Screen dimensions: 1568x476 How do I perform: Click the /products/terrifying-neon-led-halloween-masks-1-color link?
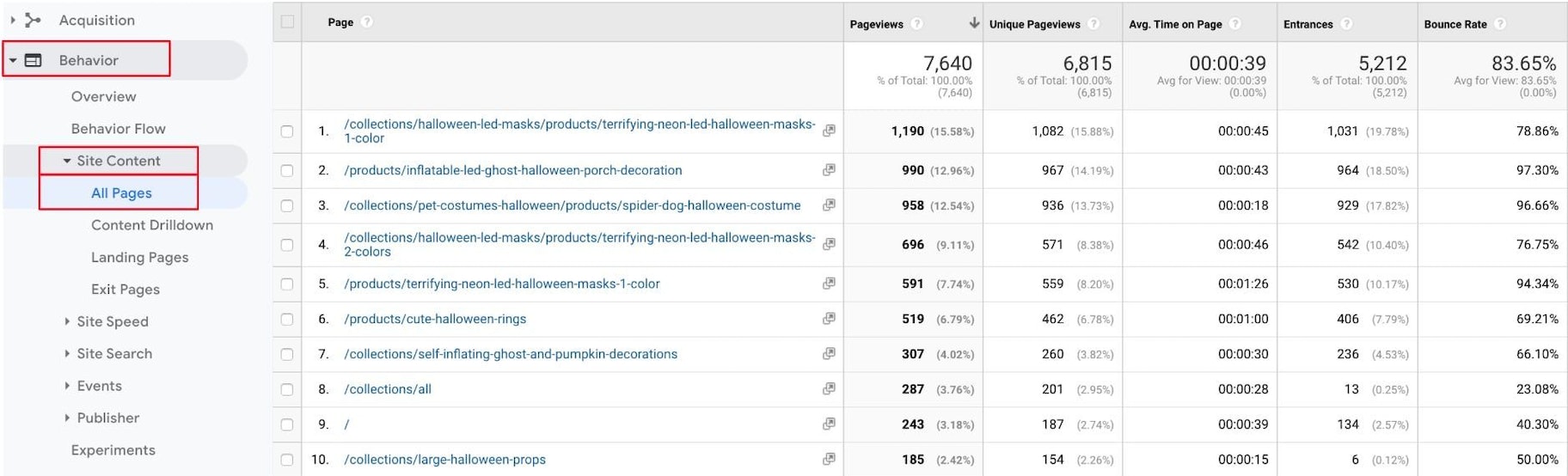tap(502, 284)
